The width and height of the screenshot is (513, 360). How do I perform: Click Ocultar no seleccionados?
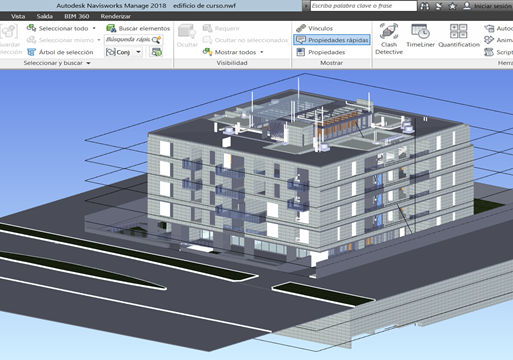click(245, 40)
